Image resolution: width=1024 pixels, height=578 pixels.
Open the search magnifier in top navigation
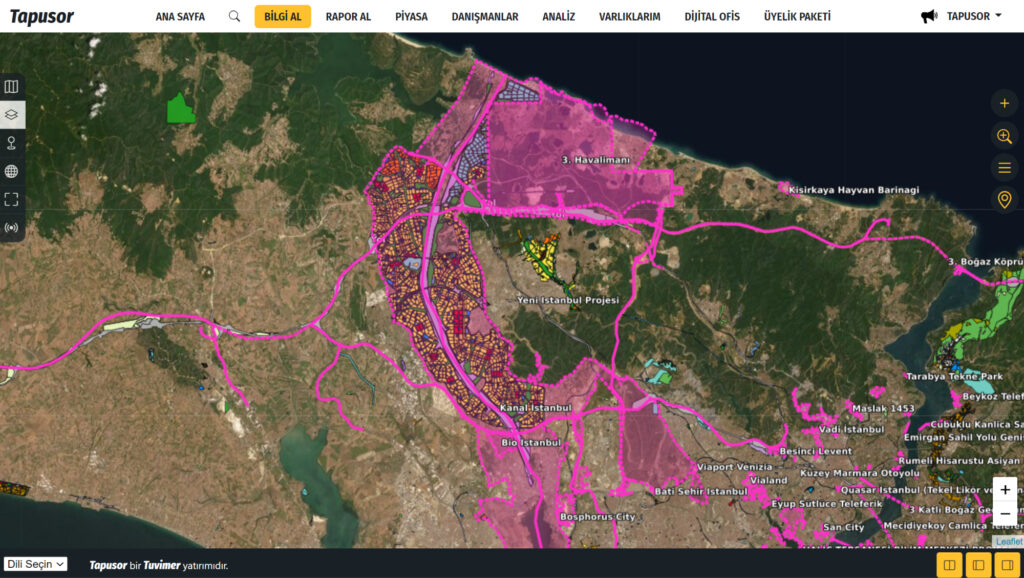tap(234, 16)
